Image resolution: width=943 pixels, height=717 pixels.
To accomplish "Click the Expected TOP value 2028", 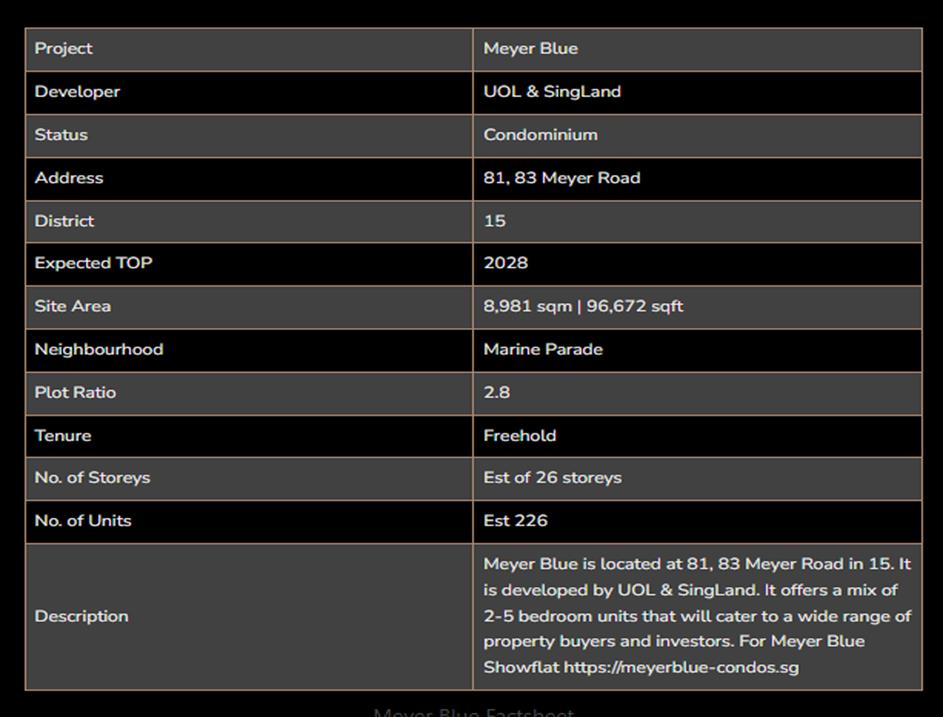I will point(506,263).
